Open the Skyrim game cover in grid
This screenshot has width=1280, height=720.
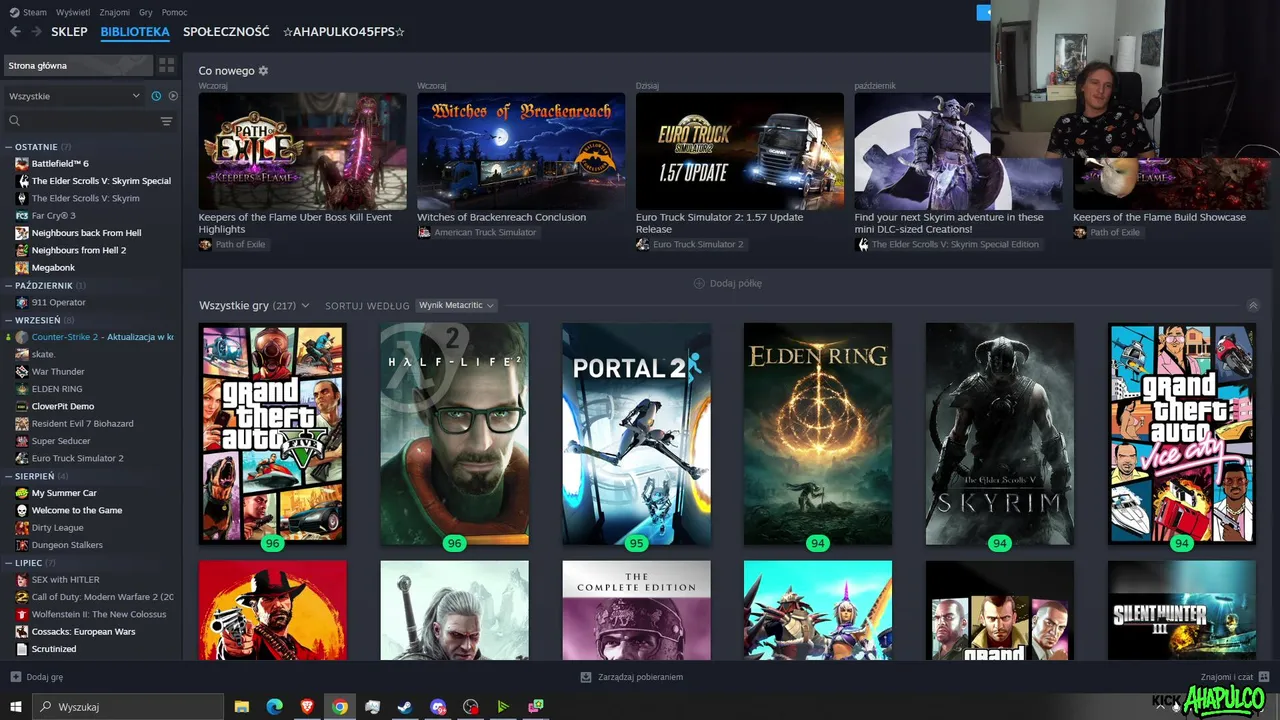1000,434
